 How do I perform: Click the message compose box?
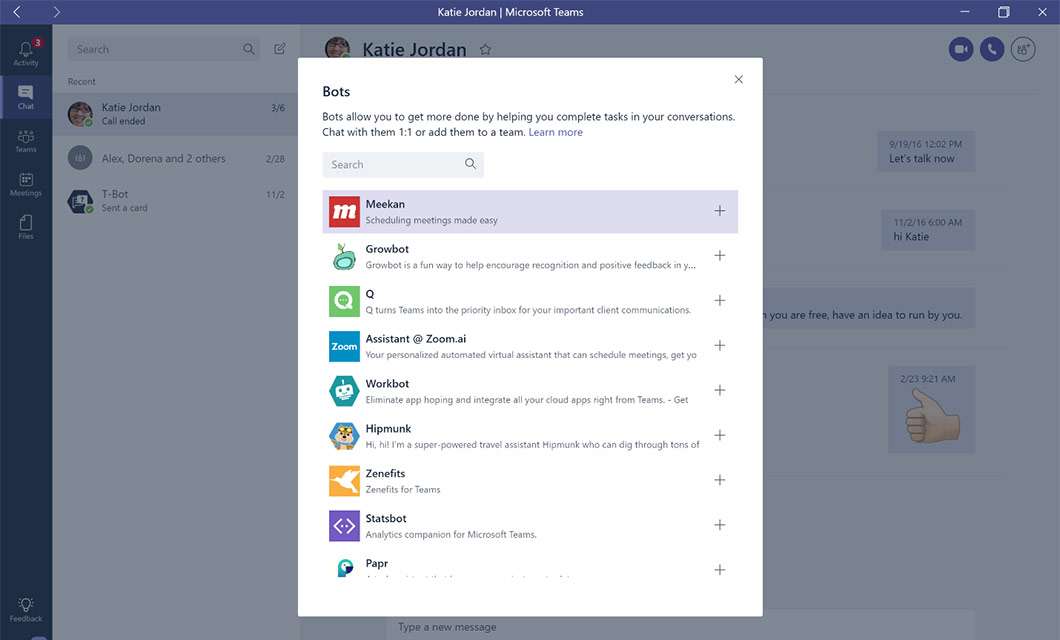click(x=600, y=627)
